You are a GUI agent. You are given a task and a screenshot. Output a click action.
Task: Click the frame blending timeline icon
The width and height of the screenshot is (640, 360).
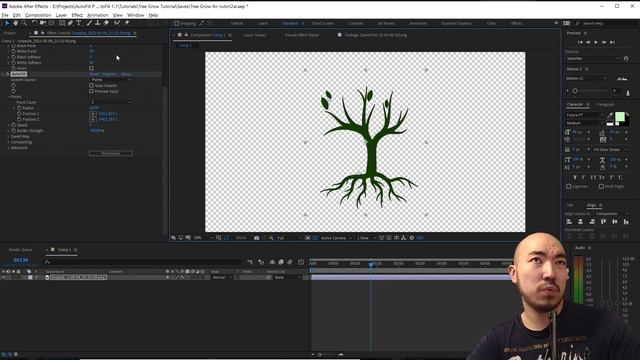(281, 262)
